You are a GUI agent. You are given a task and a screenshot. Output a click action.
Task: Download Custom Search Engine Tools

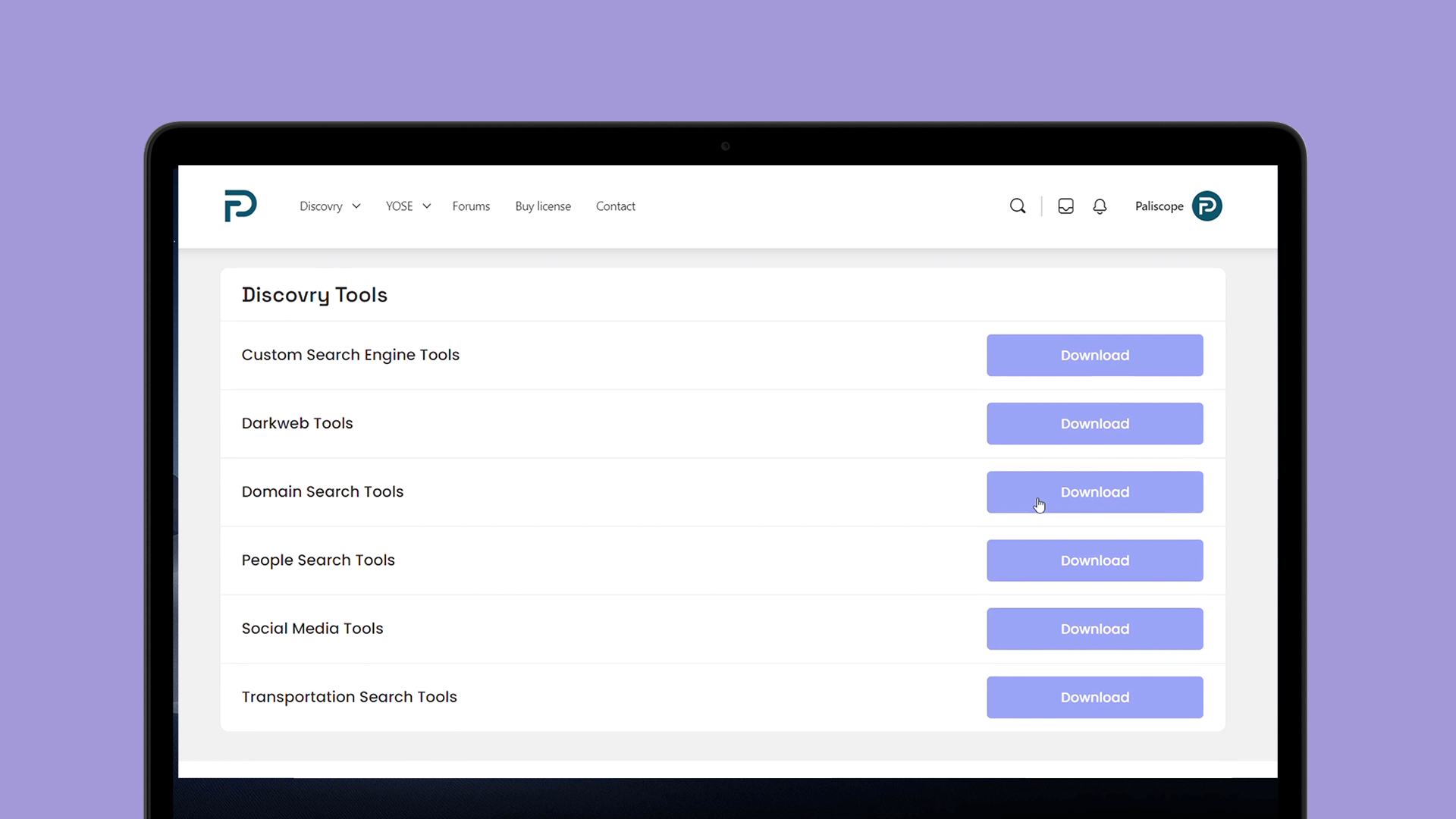pyautogui.click(x=1094, y=355)
